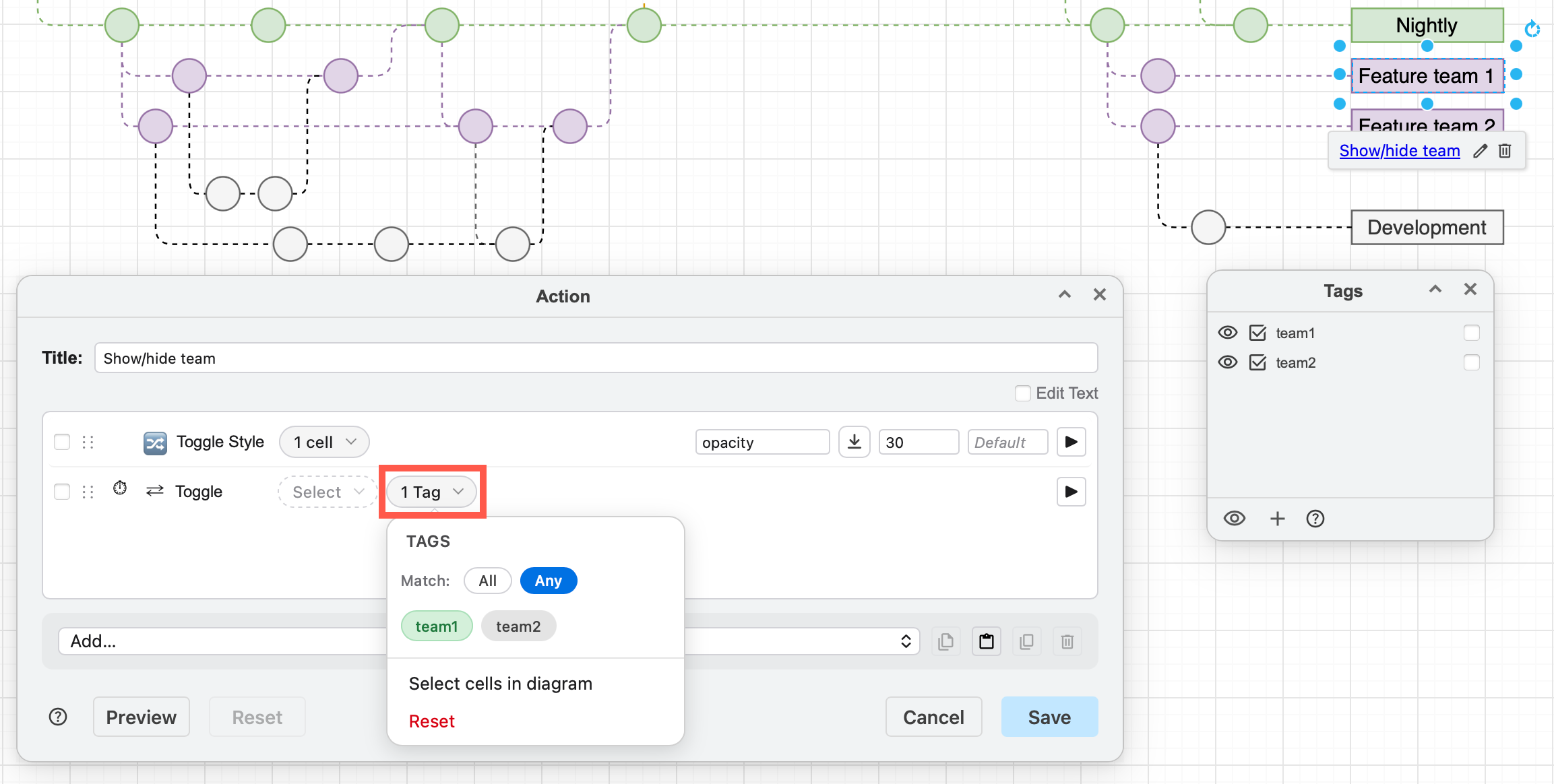Click the download icon next to opacity field
Viewport: 1554px width, 784px height.
854,442
